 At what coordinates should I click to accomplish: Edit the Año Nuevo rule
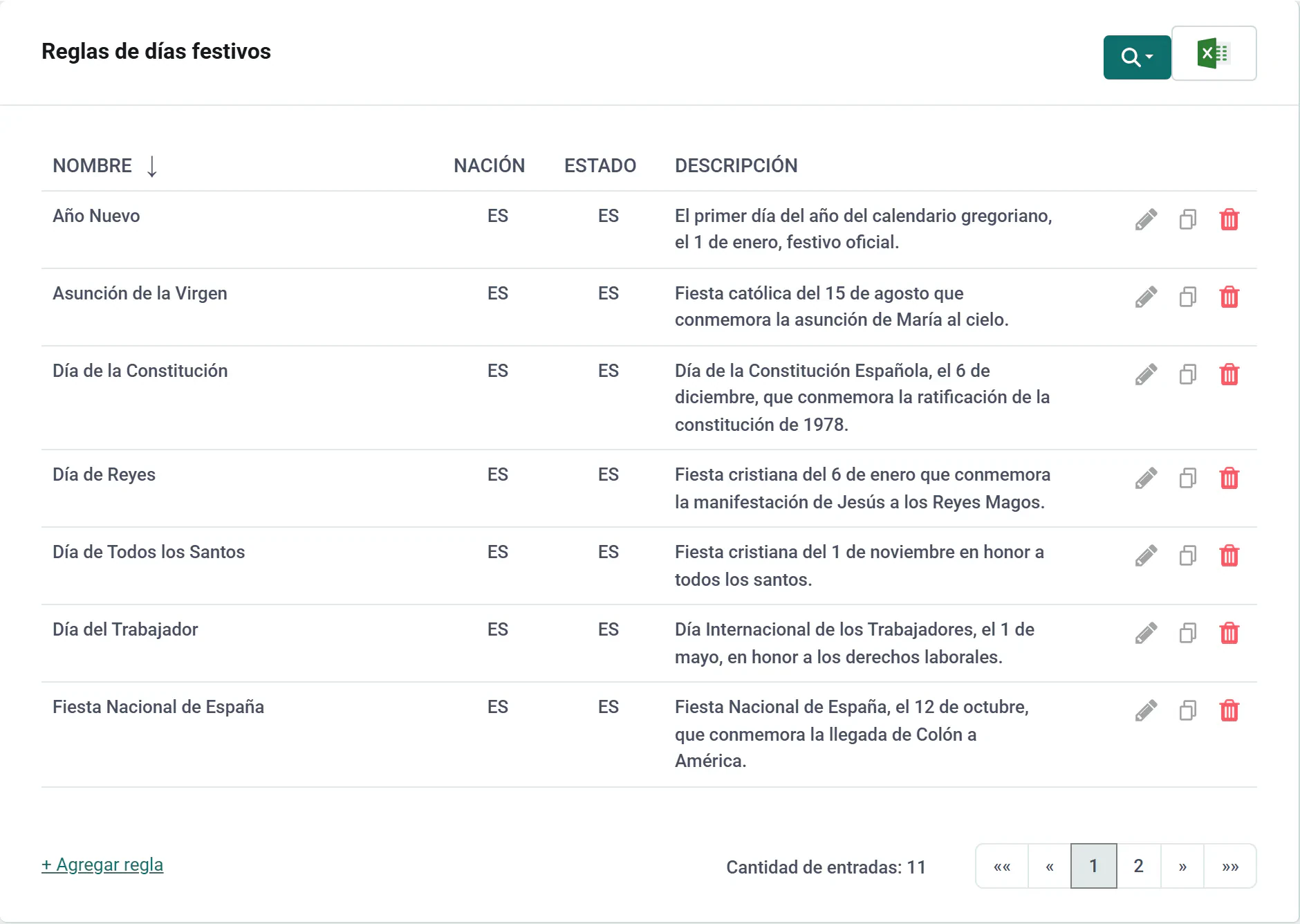1146,220
